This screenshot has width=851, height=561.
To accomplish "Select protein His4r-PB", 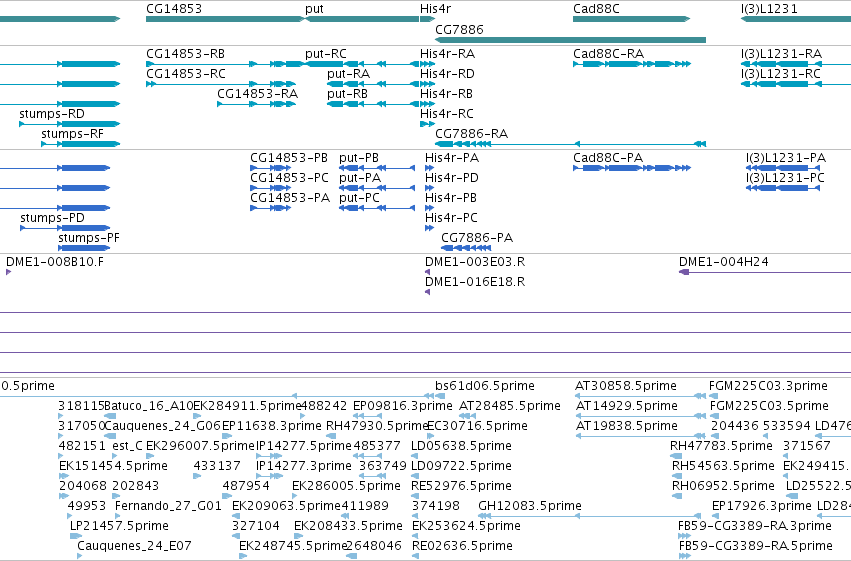I will click(429, 208).
